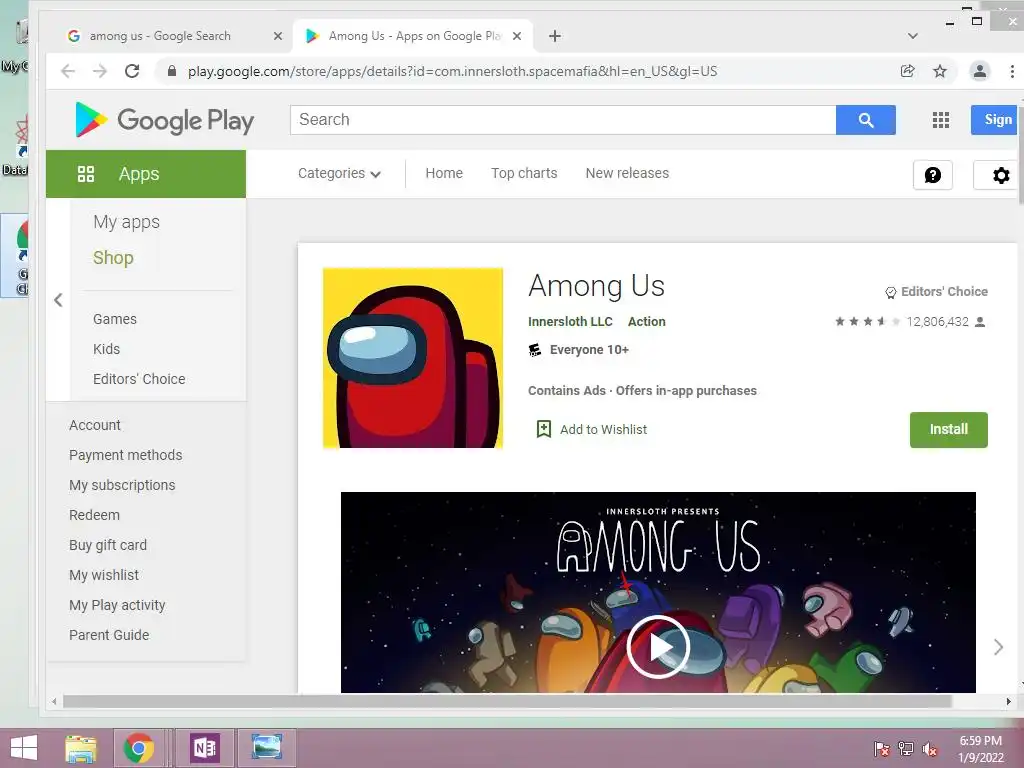The height and width of the screenshot is (768, 1024).
Task: Click Chrome icon in the taskbar
Action: click(x=139, y=748)
